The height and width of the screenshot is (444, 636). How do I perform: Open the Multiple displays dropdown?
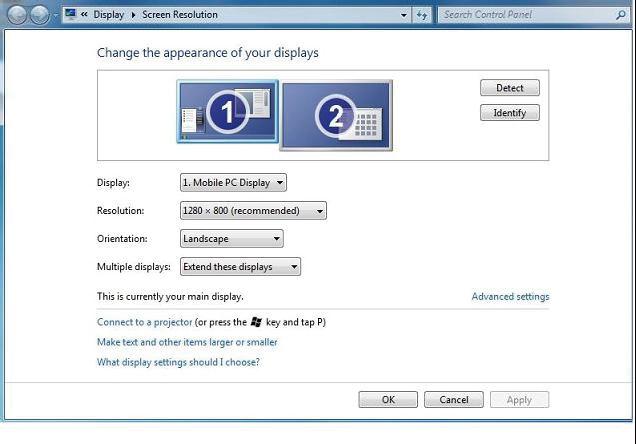click(240, 266)
